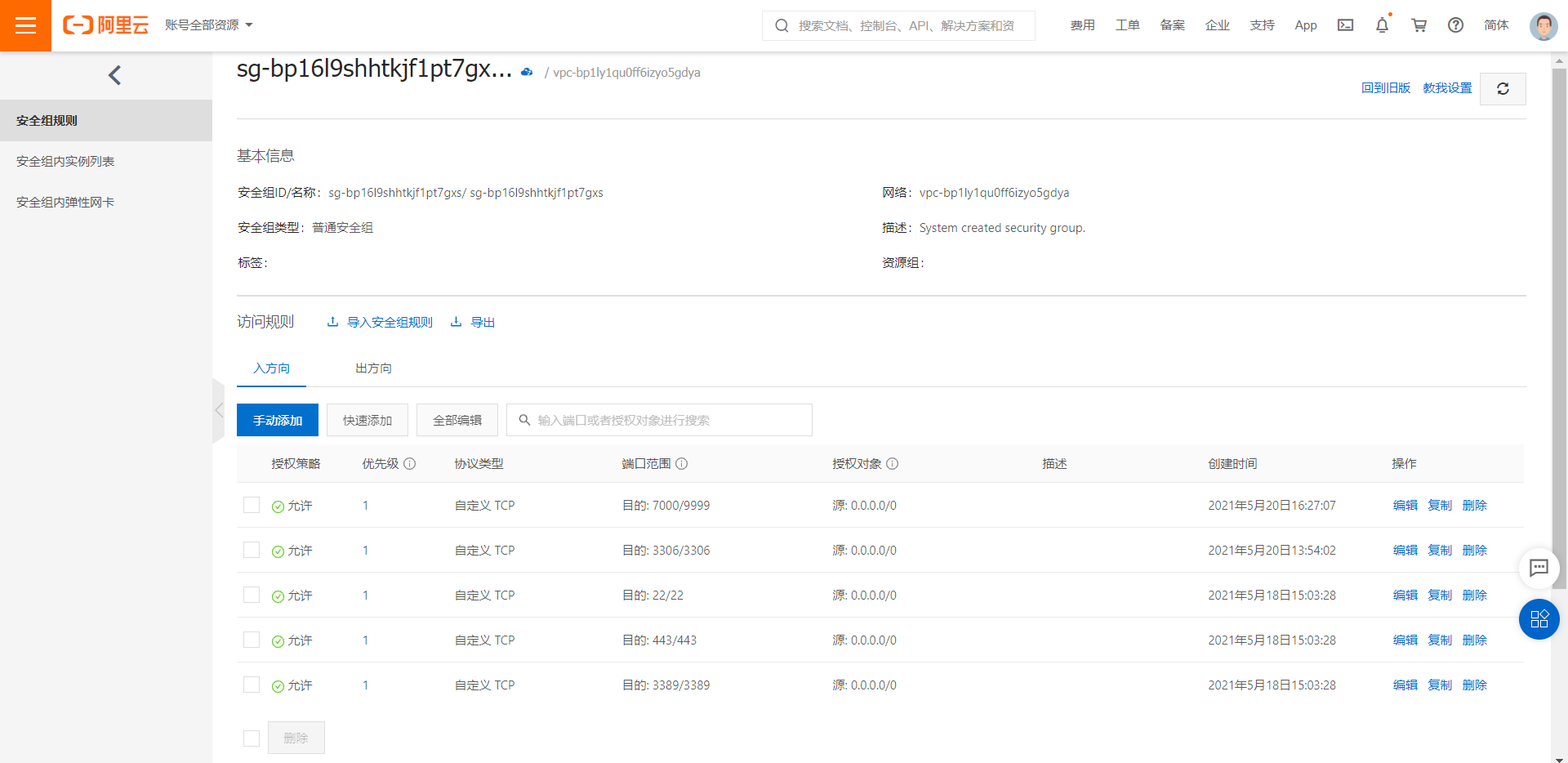The width and height of the screenshot is (1568, 763).
Task: Click the refresh button icon
Action: click(1503, 88)
